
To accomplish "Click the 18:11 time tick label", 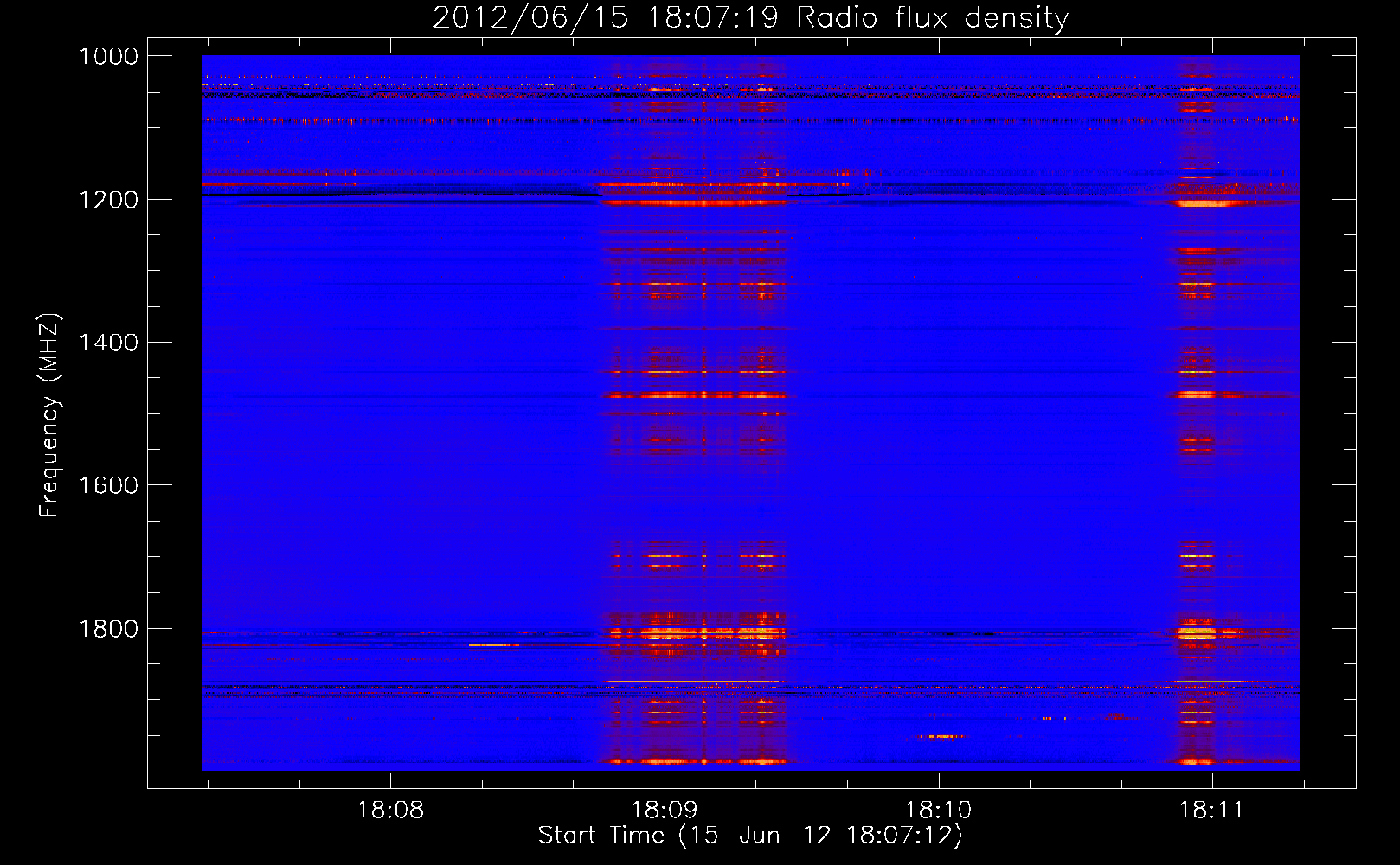I will [1211, 811].
